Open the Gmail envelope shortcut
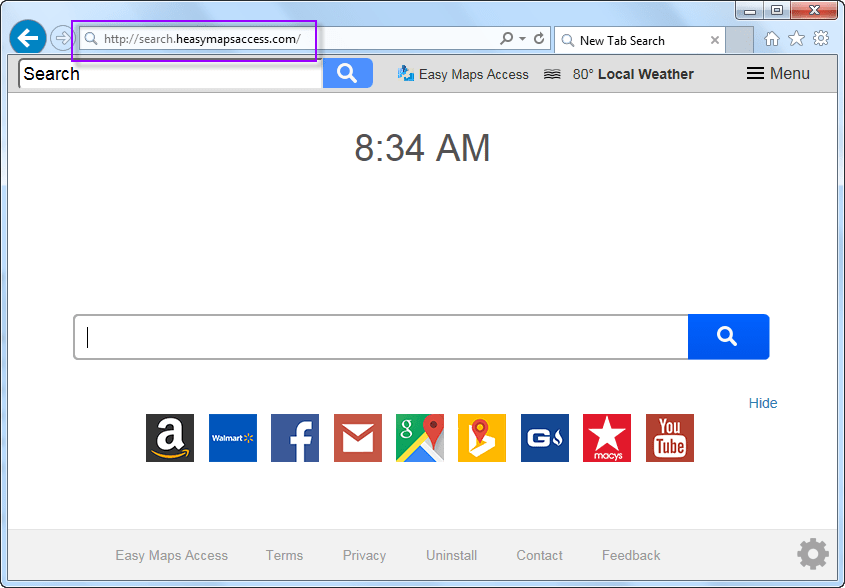845x588 pixels. [358, 438]
